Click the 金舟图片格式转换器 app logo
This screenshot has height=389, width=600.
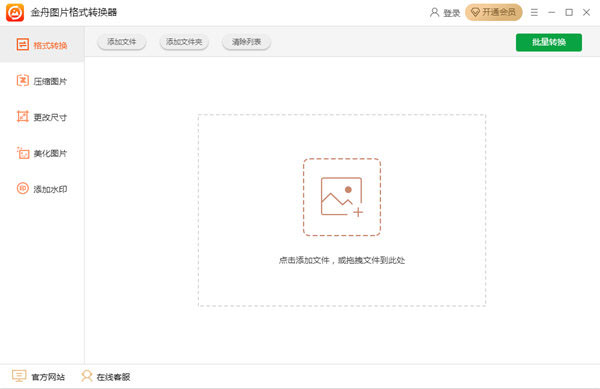[15, 13]
